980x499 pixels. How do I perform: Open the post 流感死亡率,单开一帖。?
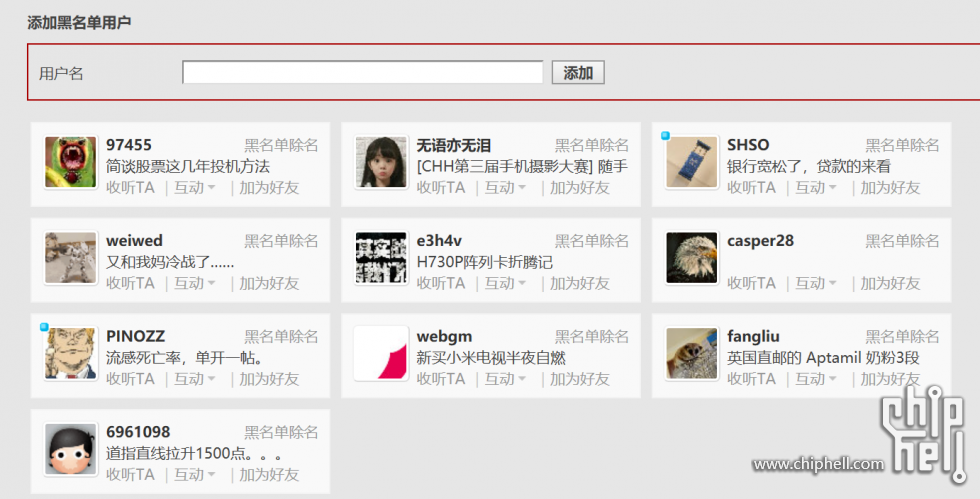pyautogui.click(x=184, y=358)
